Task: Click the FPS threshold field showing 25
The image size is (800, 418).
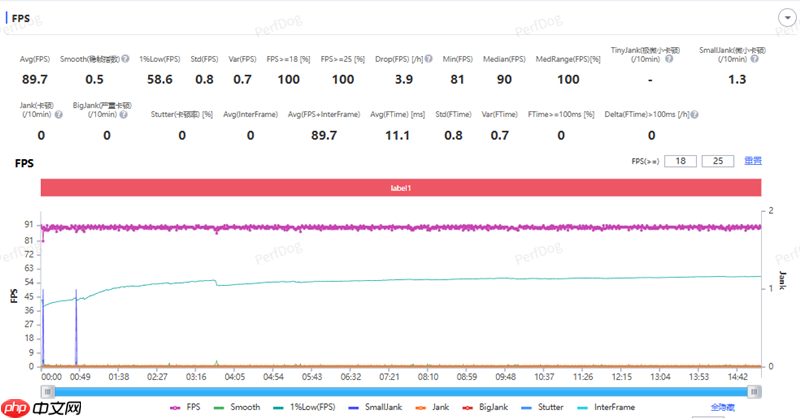Action: pos(717,160)
